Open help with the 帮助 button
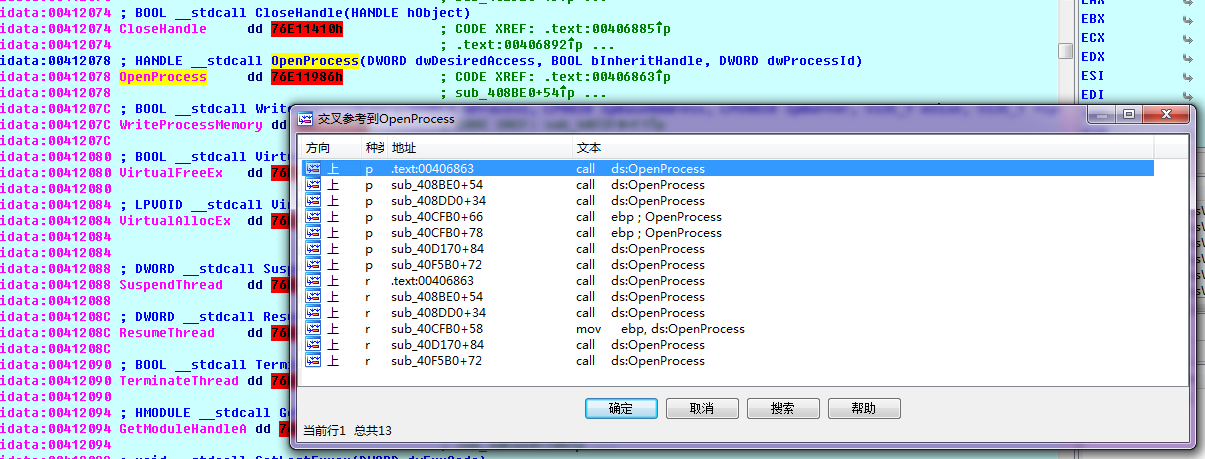 point(863,409)
